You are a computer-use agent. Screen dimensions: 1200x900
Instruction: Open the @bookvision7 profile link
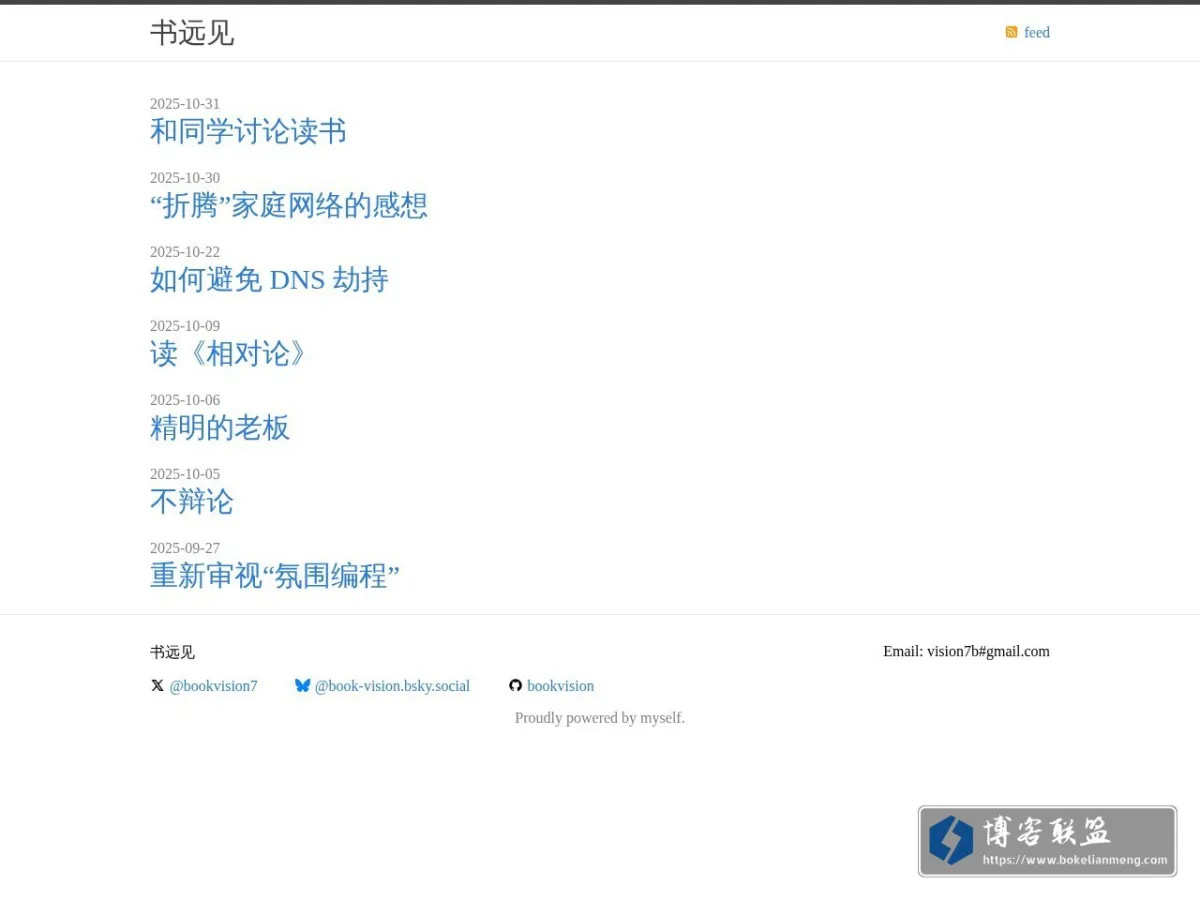[x=213, y=686]
